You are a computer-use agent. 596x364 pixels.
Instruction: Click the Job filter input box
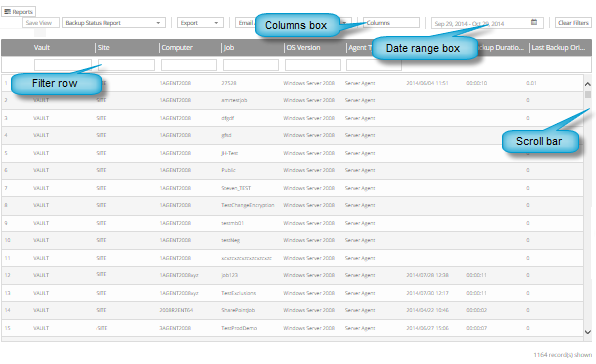[x=250, y=65]
